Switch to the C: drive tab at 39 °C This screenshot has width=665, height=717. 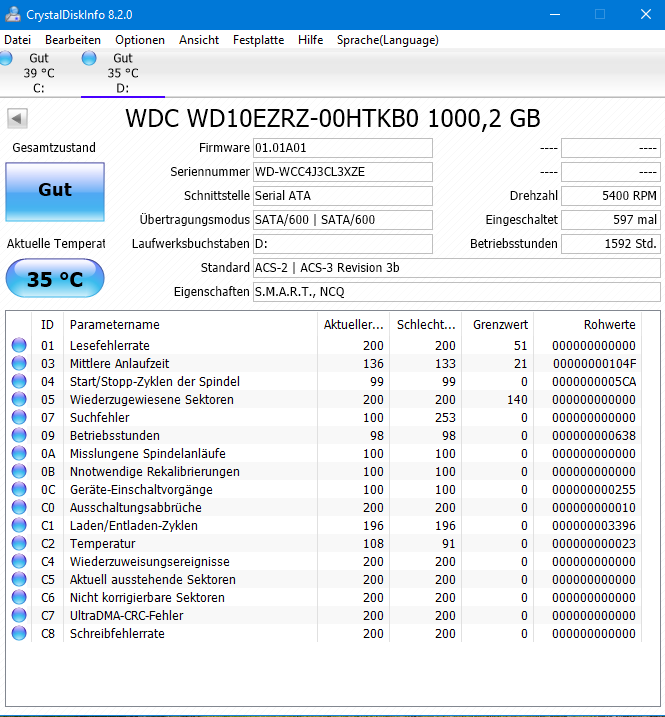[x=39, y=73]
